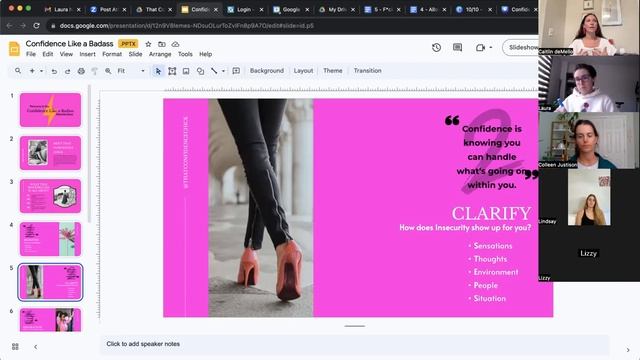Add a new slide plus icon
Screen dimensions: 640x360
tap(32, 71)
